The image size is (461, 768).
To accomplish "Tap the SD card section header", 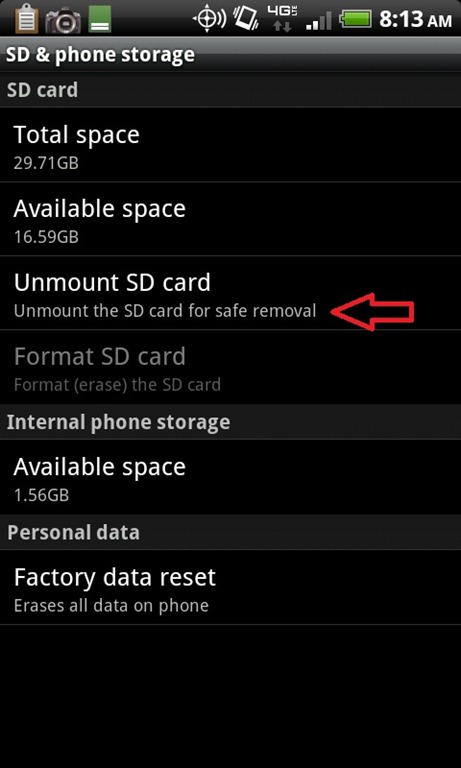I will coord(230,90).
